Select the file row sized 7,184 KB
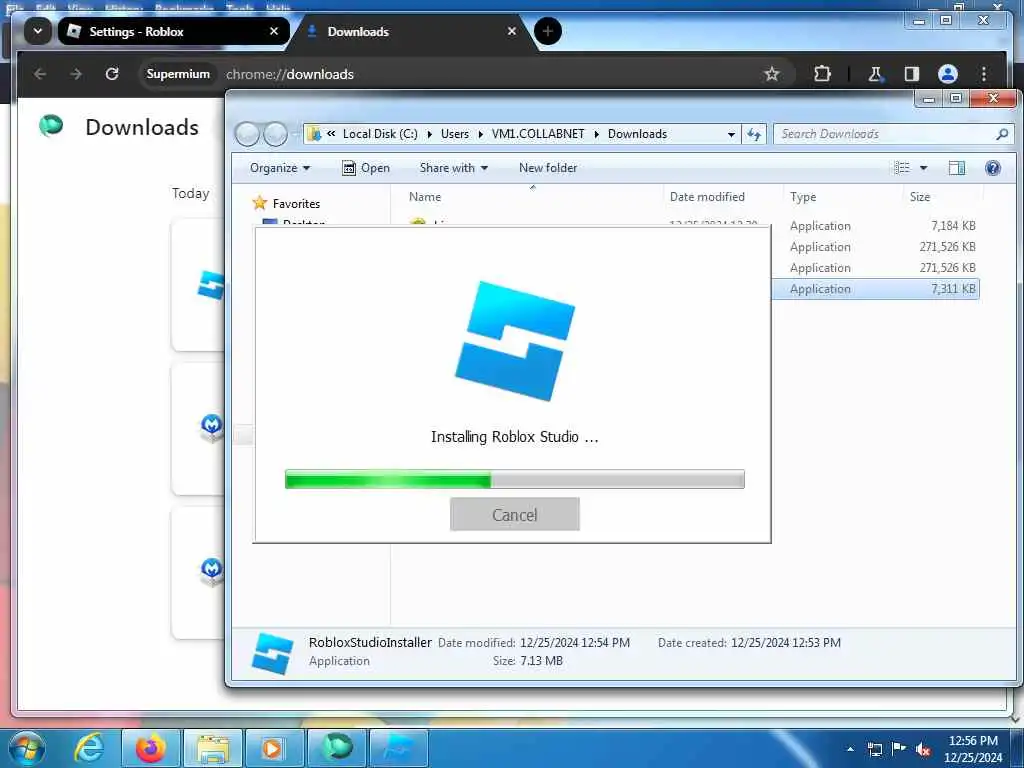This screenshot has height=768, width=1024. tap(875, 225)
